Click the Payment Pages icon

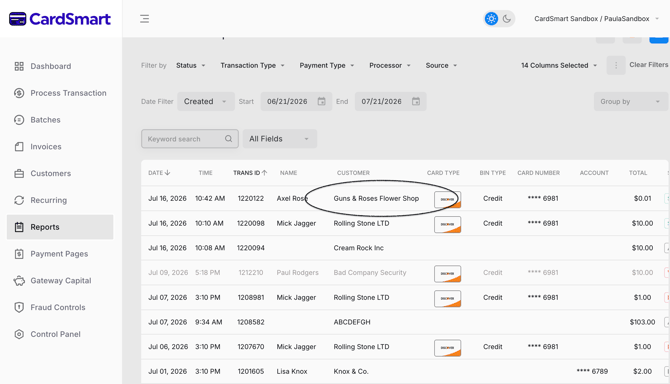(x=19, y=254)
